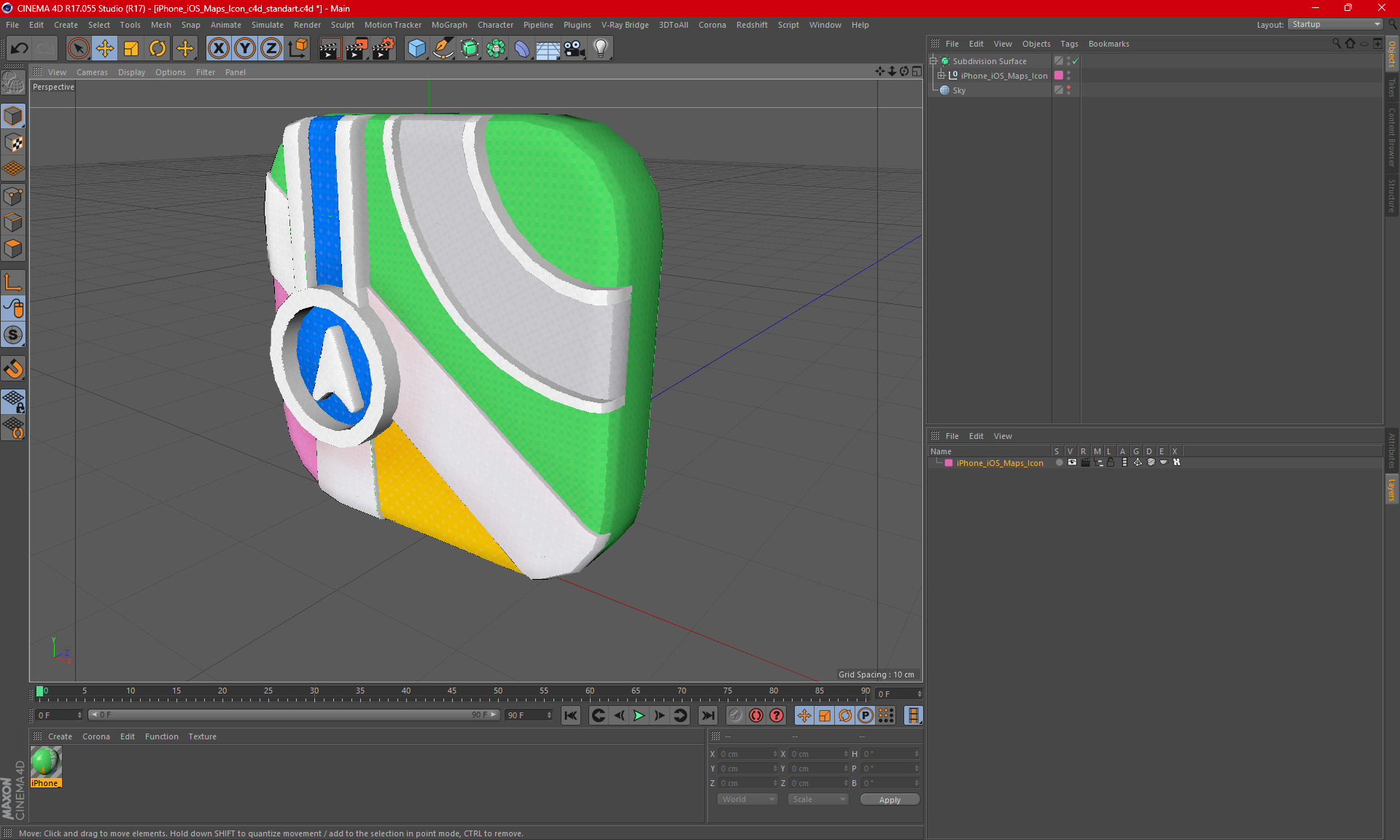Open Objects panel Tags menu
This screenshot has height=840, width=1400.
point(1069,44)
